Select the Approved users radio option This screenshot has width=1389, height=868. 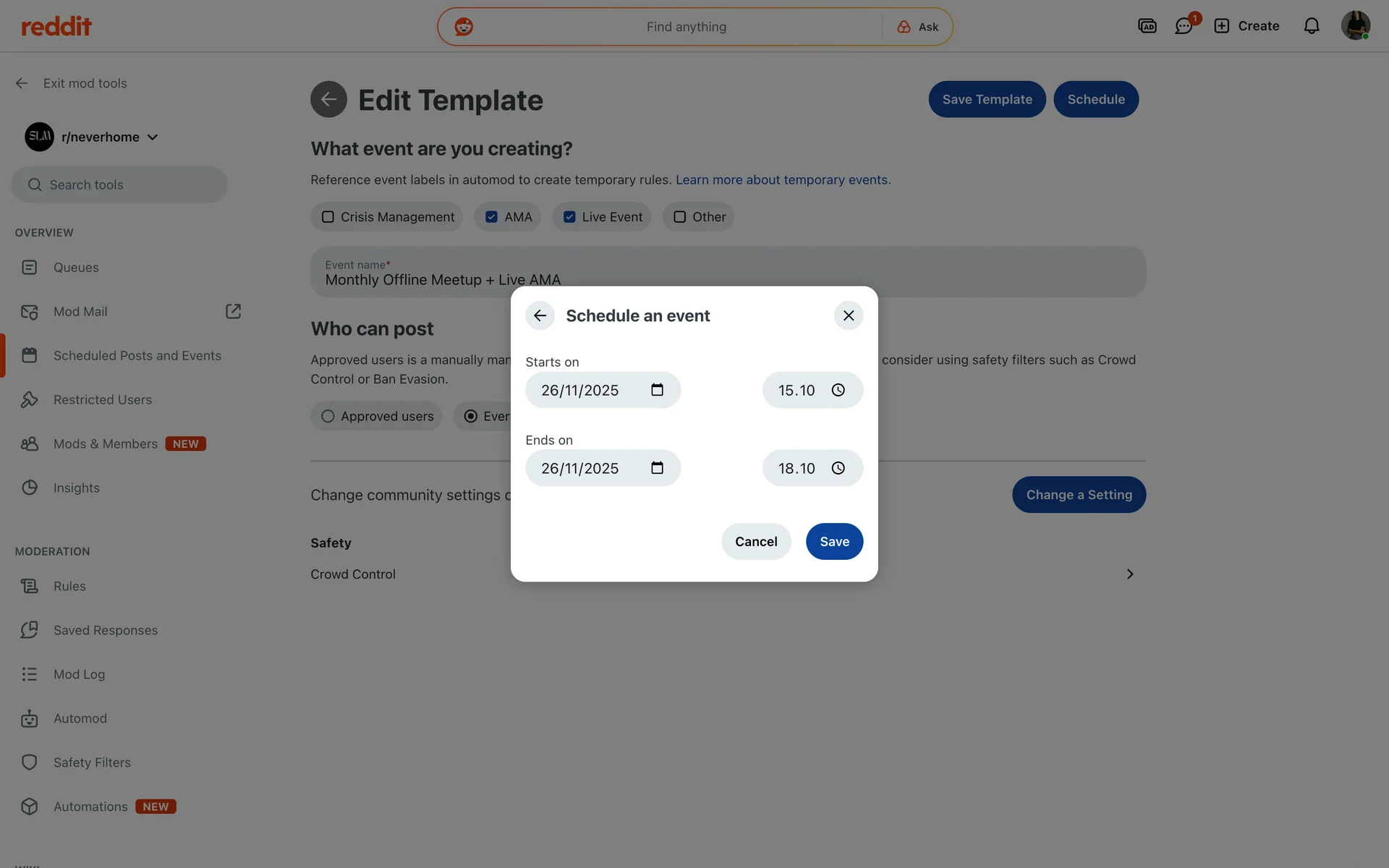tap(328, 416)
